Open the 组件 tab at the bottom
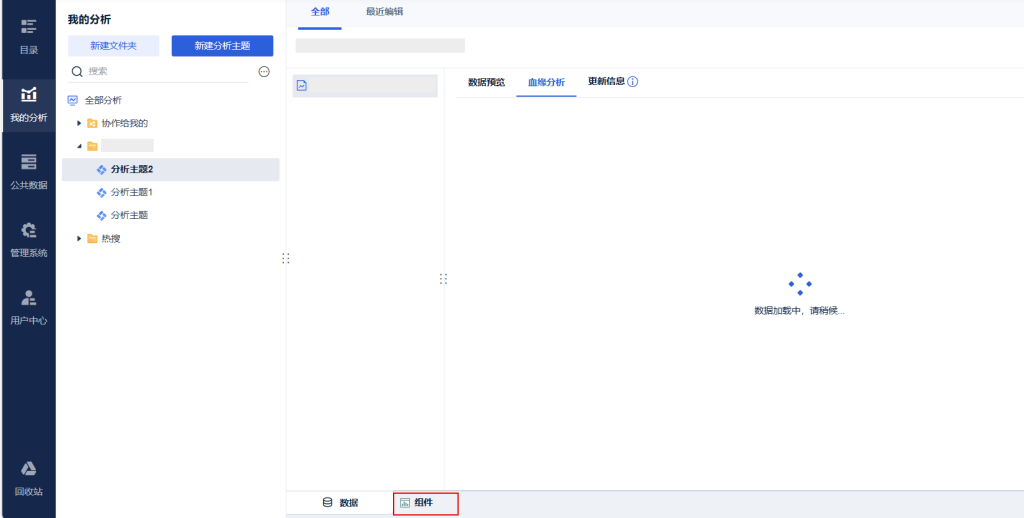The width and height of the screenshot is (1024, 518). coord(425,503)
